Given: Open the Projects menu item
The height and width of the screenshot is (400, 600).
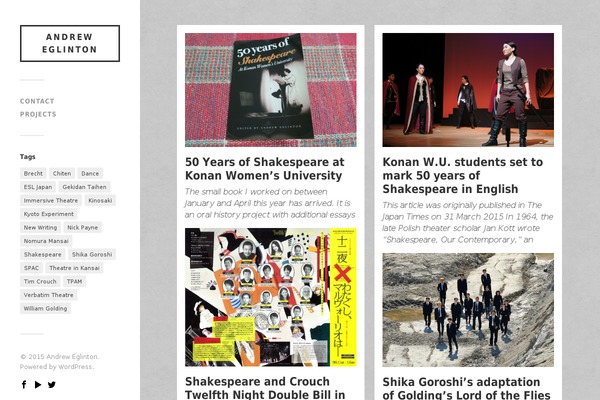Looking at the screenshot, I should (38, 114).
